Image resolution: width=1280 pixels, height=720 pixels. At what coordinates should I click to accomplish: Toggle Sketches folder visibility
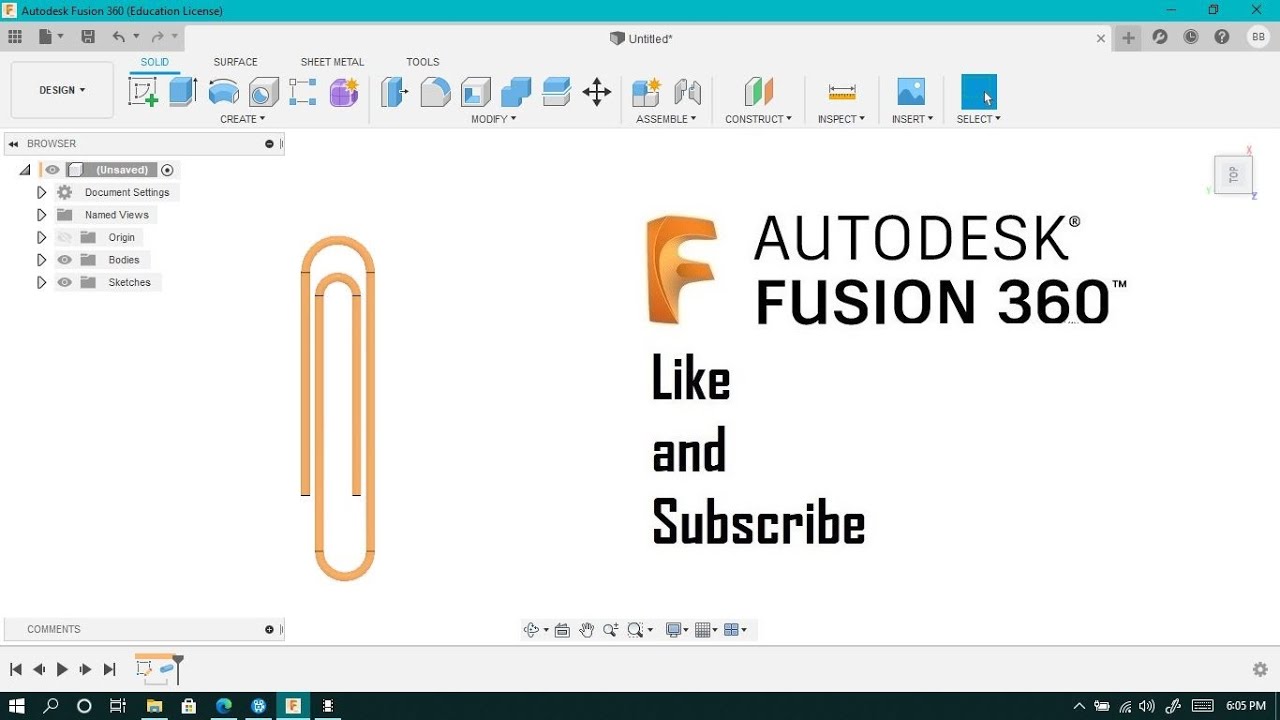click(65, 282)
